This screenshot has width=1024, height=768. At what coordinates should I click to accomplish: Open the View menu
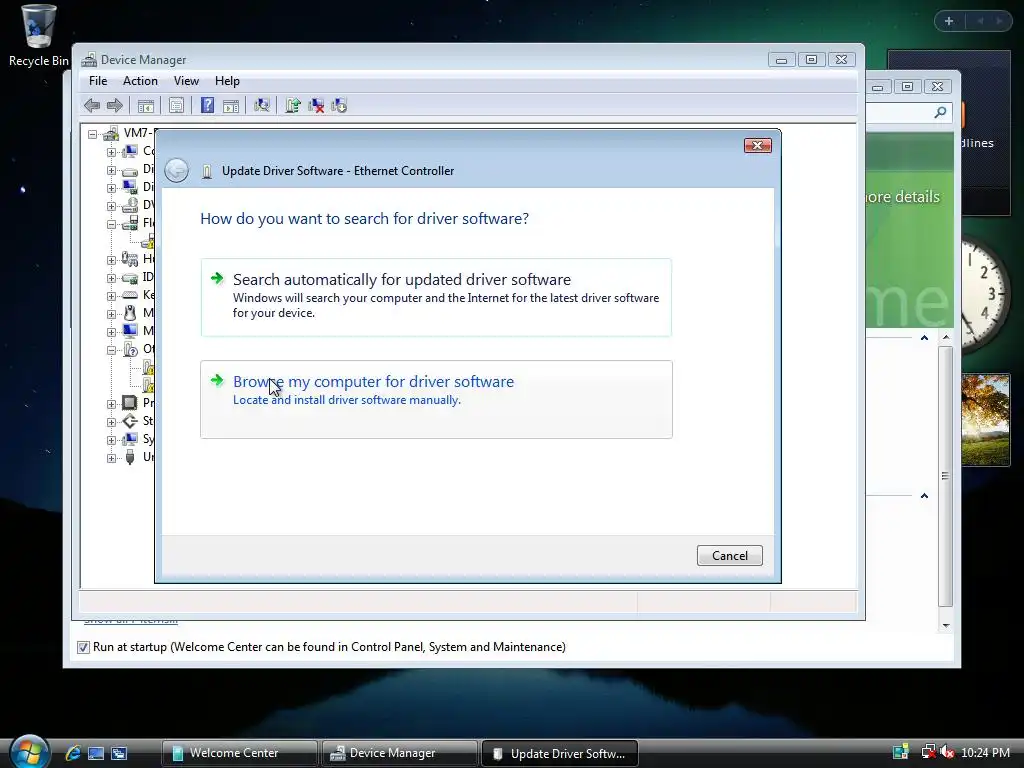click(186, 81)
